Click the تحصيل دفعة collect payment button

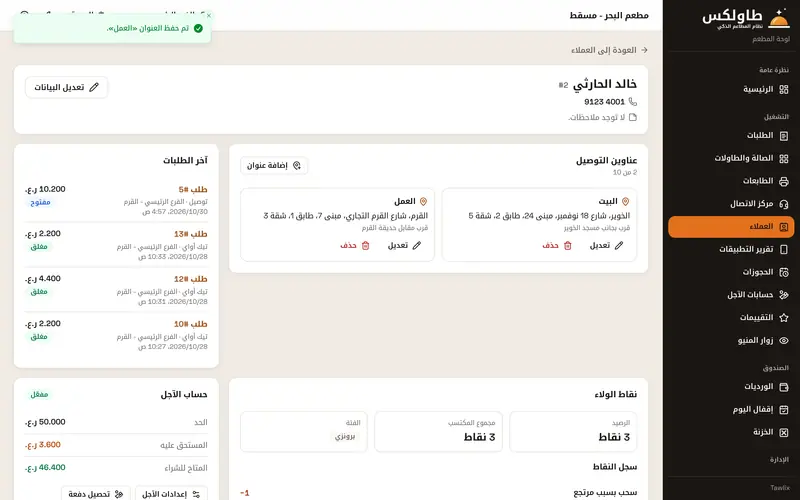pos(96,494)
